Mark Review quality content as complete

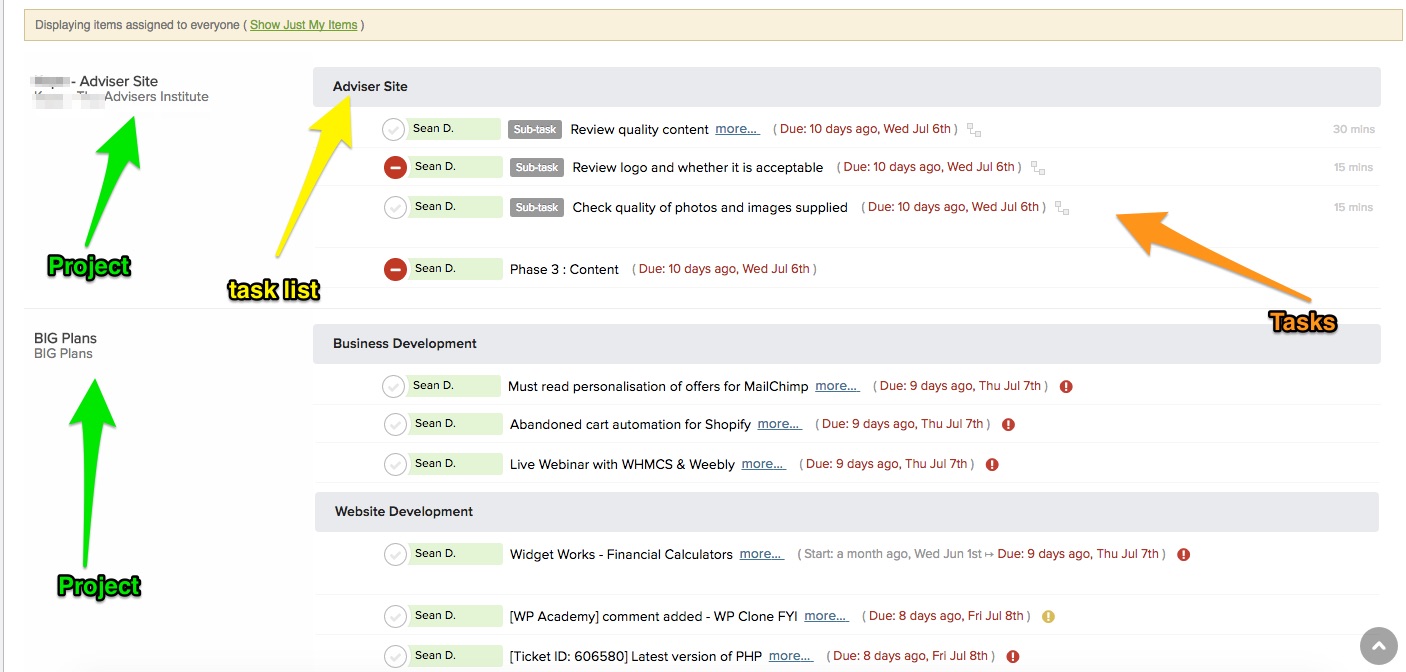pos(394,129)
